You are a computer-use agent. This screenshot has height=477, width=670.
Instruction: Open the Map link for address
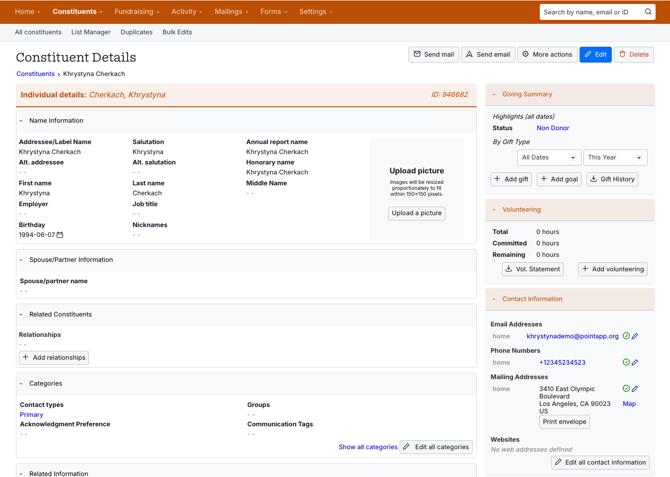pyautogui.click(x=629, y=403)
